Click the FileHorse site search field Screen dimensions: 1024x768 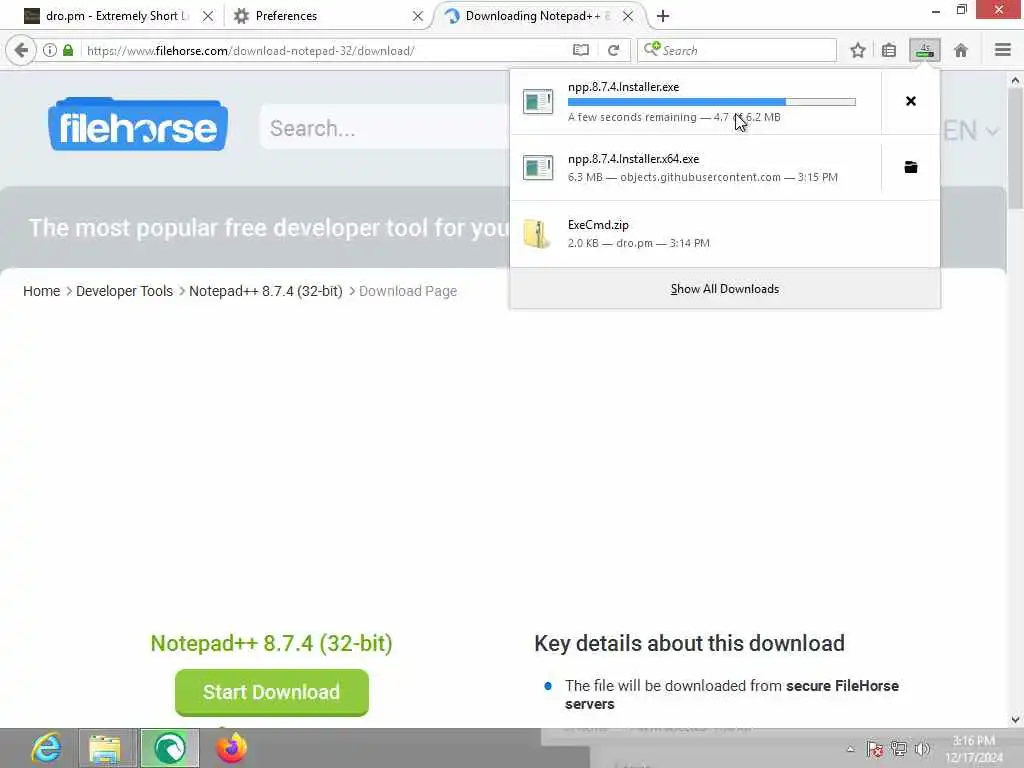pyautogui.click(x=385, y=128)
